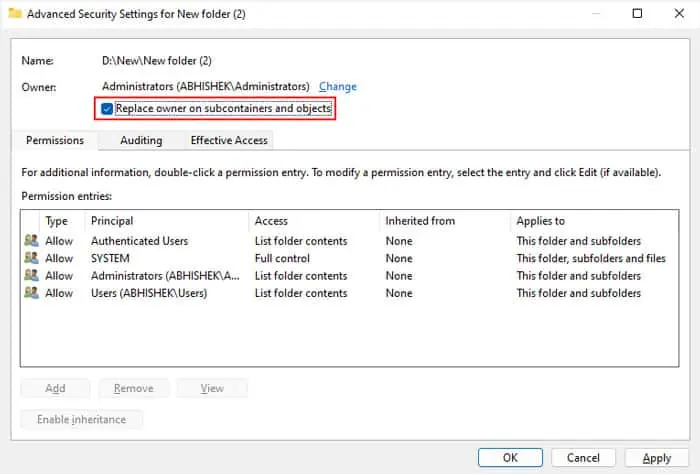
Task: Click the Enable inheritance button
Action: tap(82, 420)
